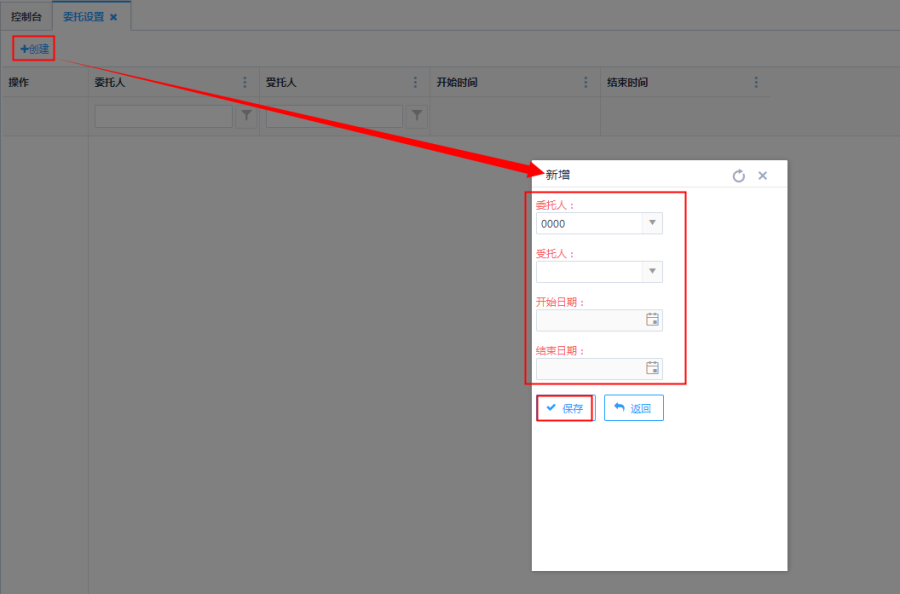Type in the 委托人 column filter box

163,117
